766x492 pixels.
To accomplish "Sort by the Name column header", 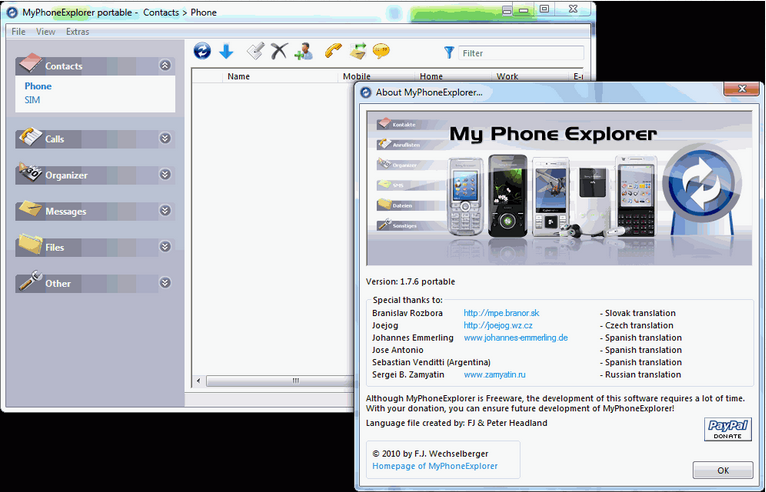I will [x=280, y=76].
